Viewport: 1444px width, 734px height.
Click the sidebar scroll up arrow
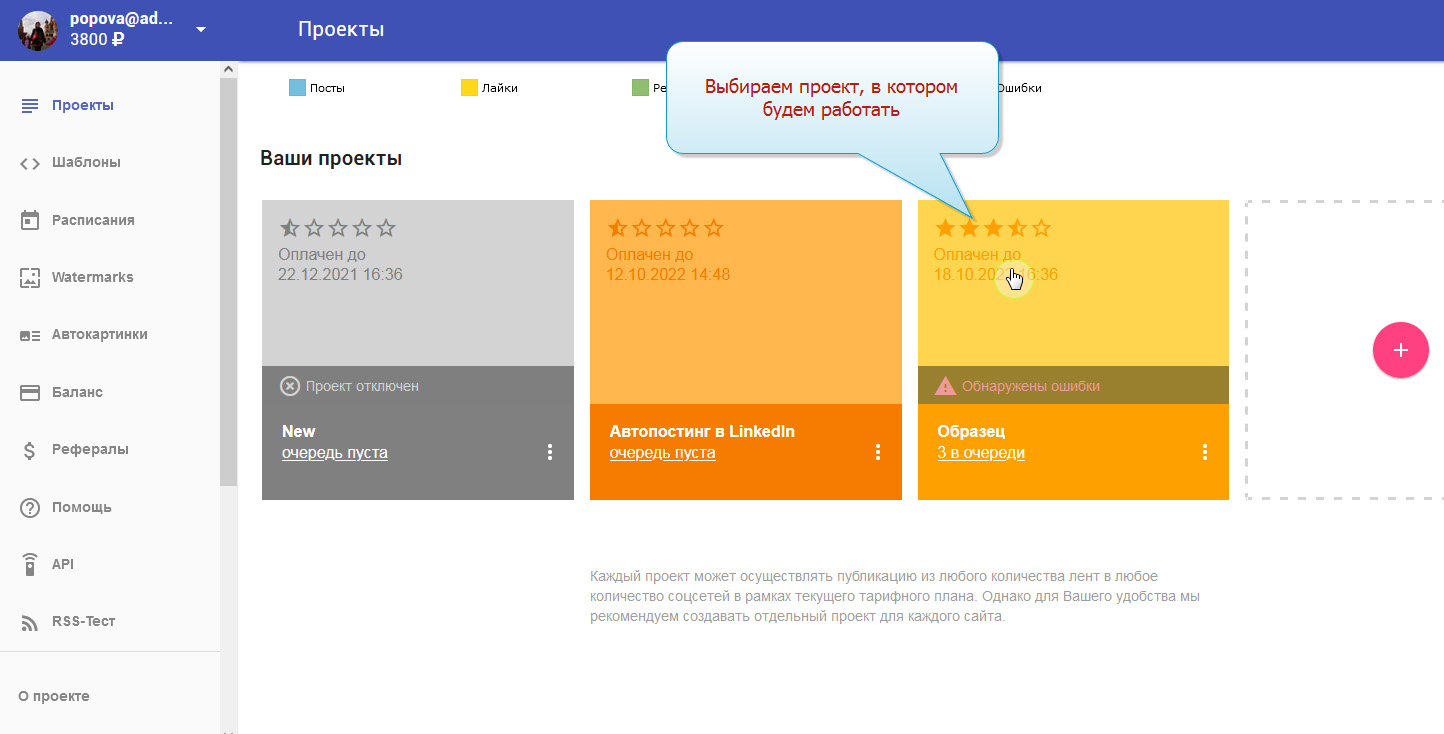click(x=228, y=69)
